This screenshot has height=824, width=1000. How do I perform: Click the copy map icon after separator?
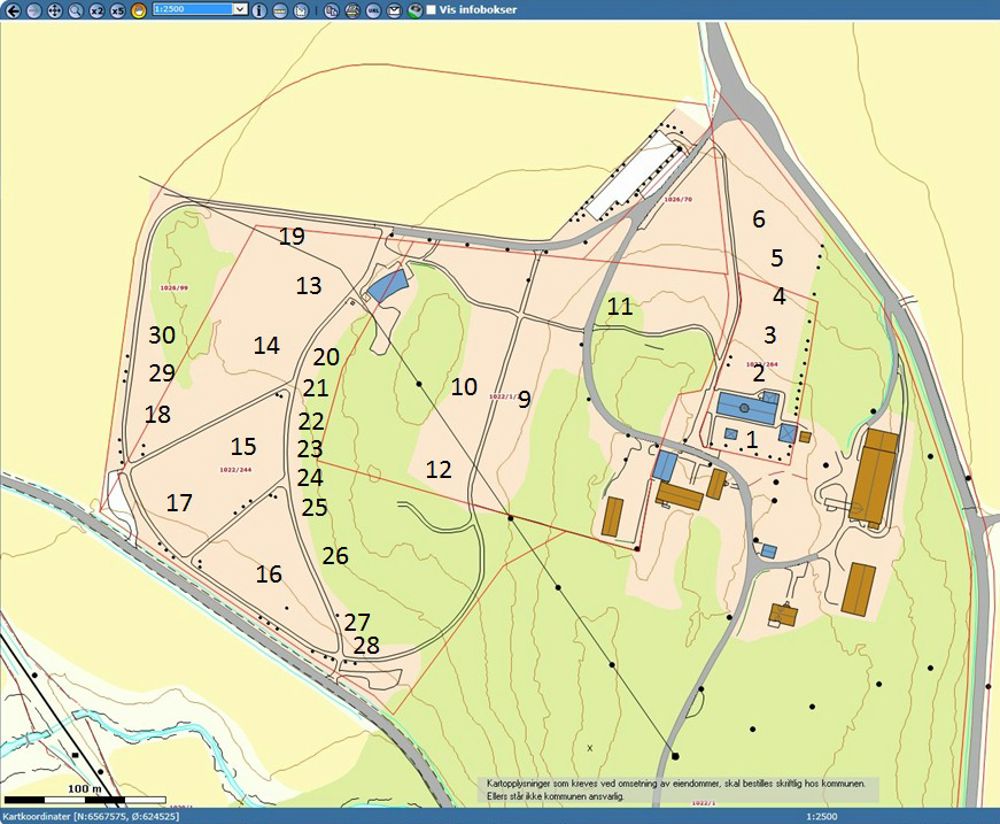(x=332, y=10)
